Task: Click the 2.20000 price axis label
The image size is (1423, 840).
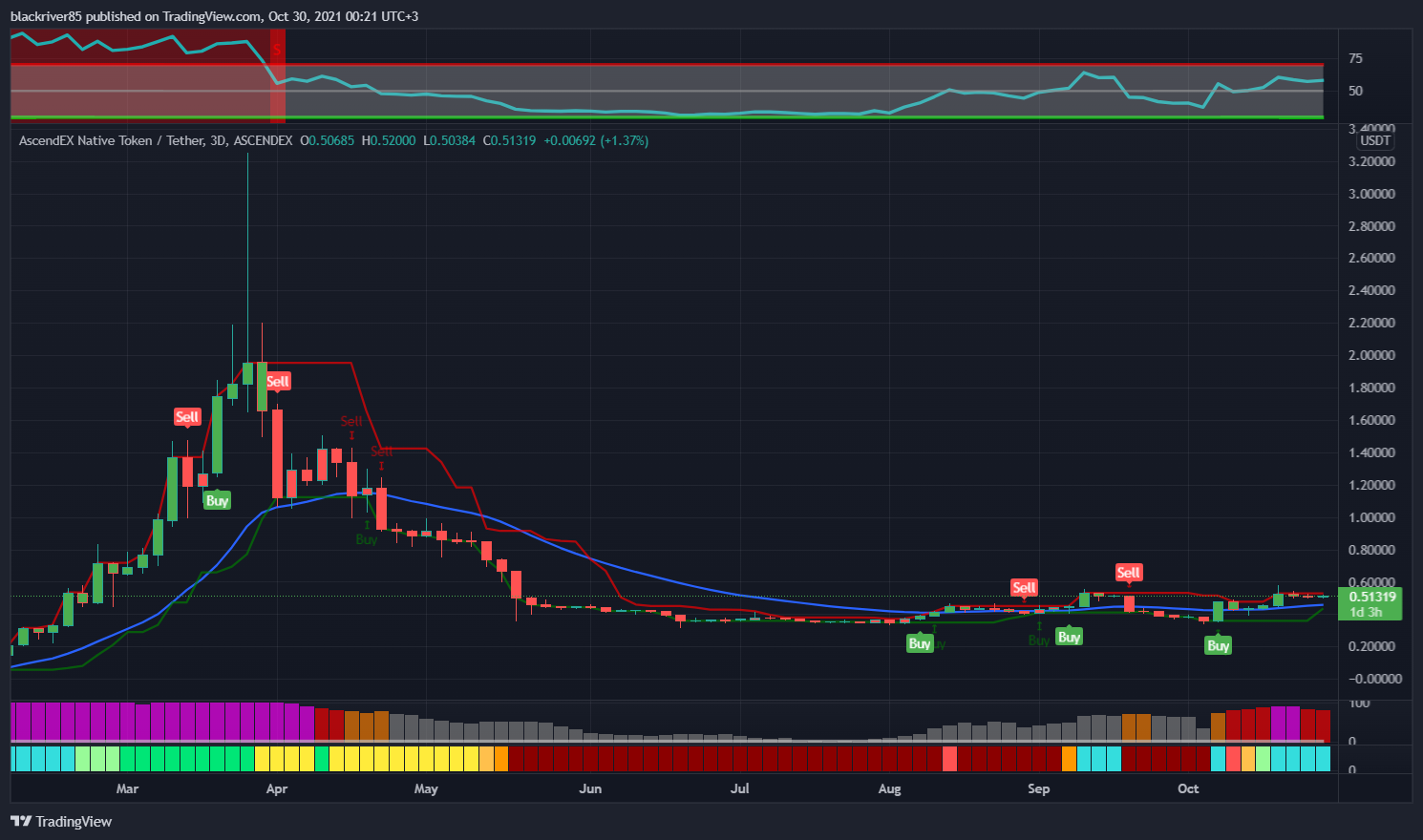Action: 1371,323
